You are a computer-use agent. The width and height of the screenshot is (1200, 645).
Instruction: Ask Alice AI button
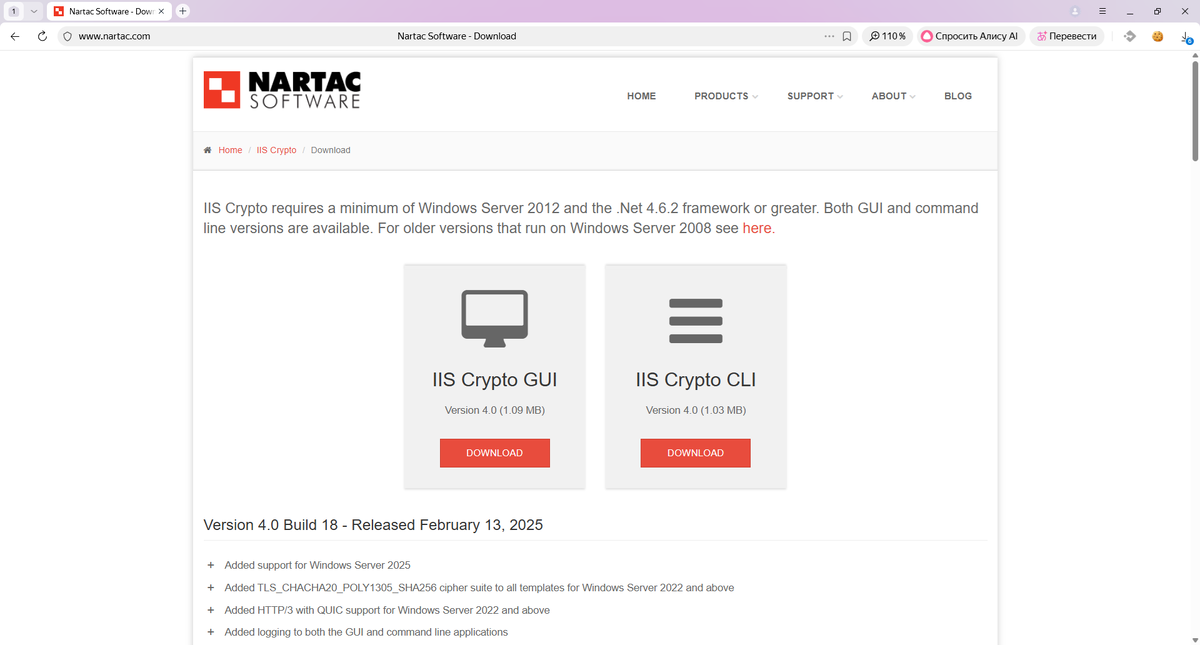click(970, 36)
